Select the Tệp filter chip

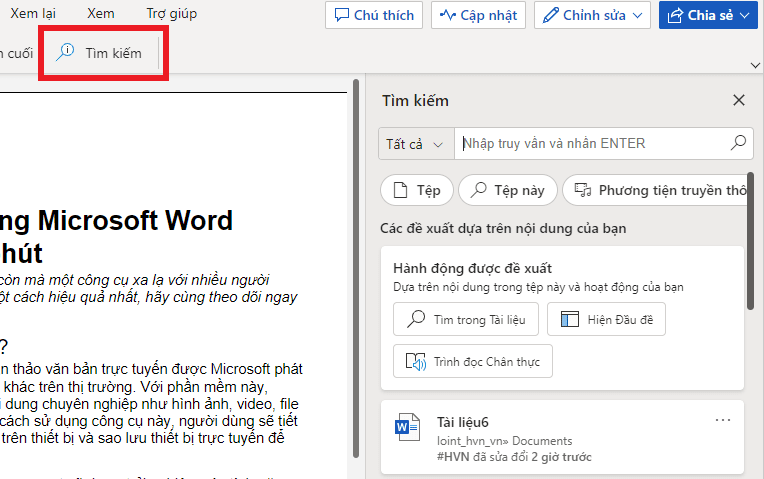(417, 190)
